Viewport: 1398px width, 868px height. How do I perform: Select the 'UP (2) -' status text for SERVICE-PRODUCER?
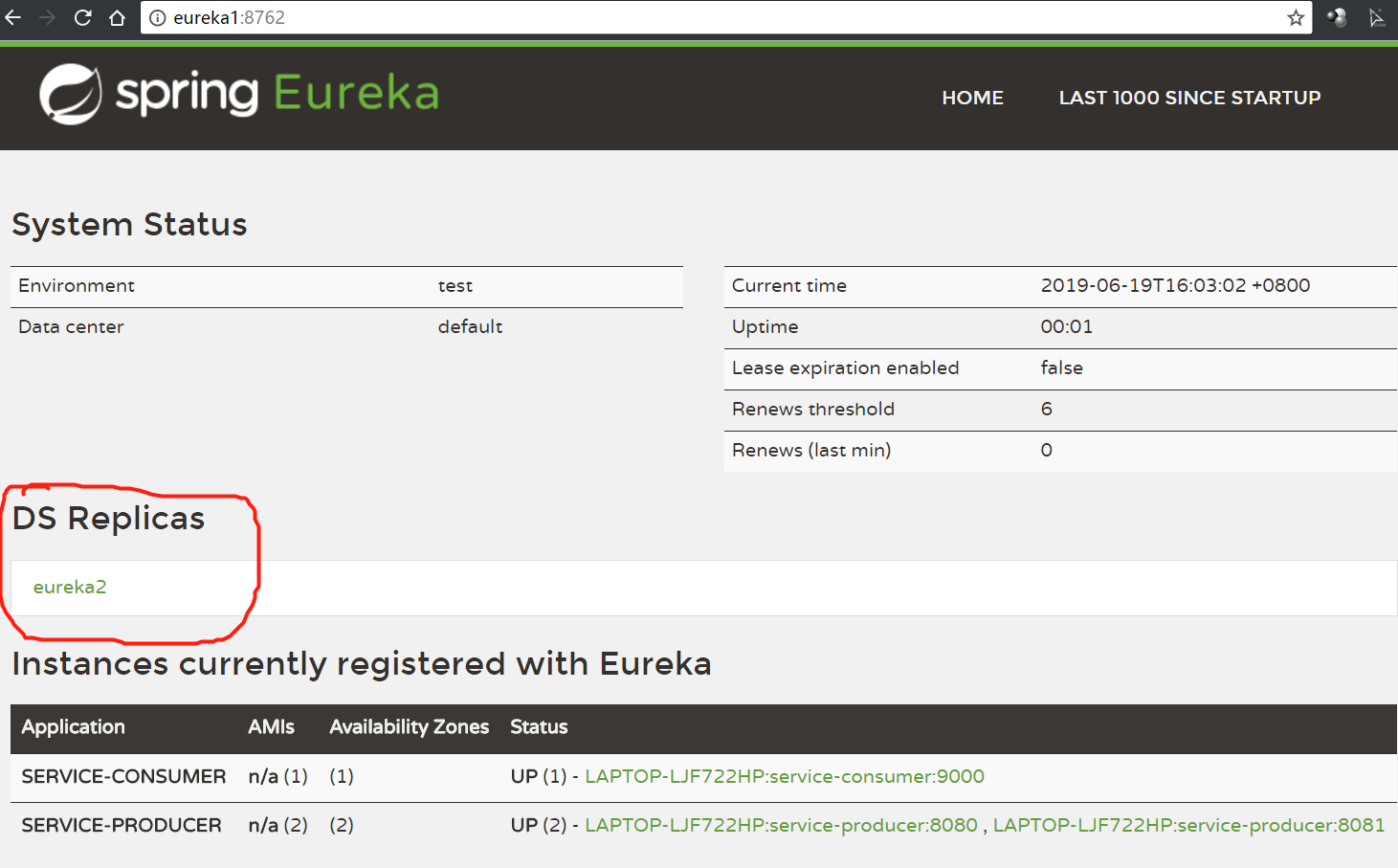pyautogui.click(x=544, y=825)
